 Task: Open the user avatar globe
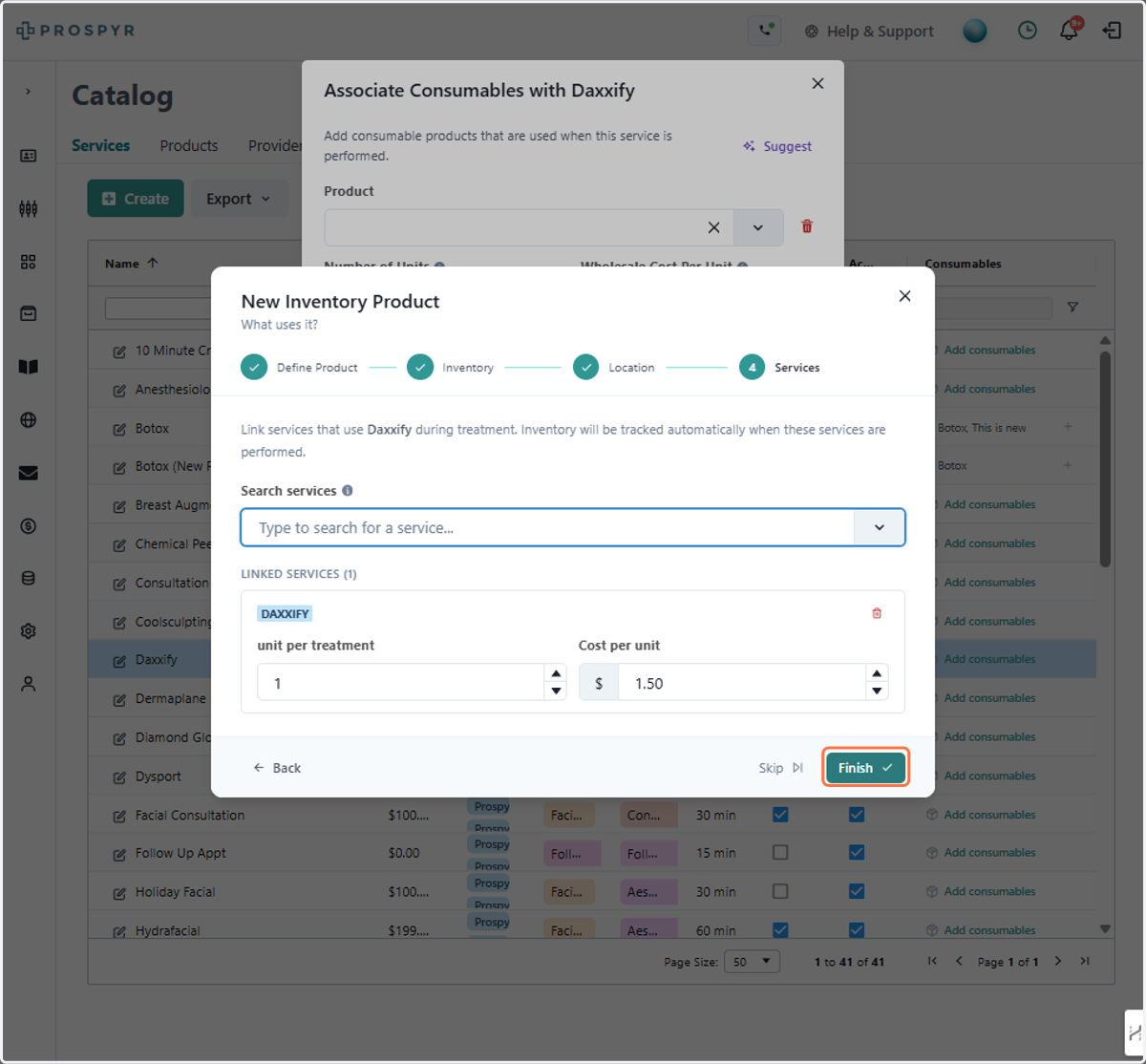[x=975, y=31]
